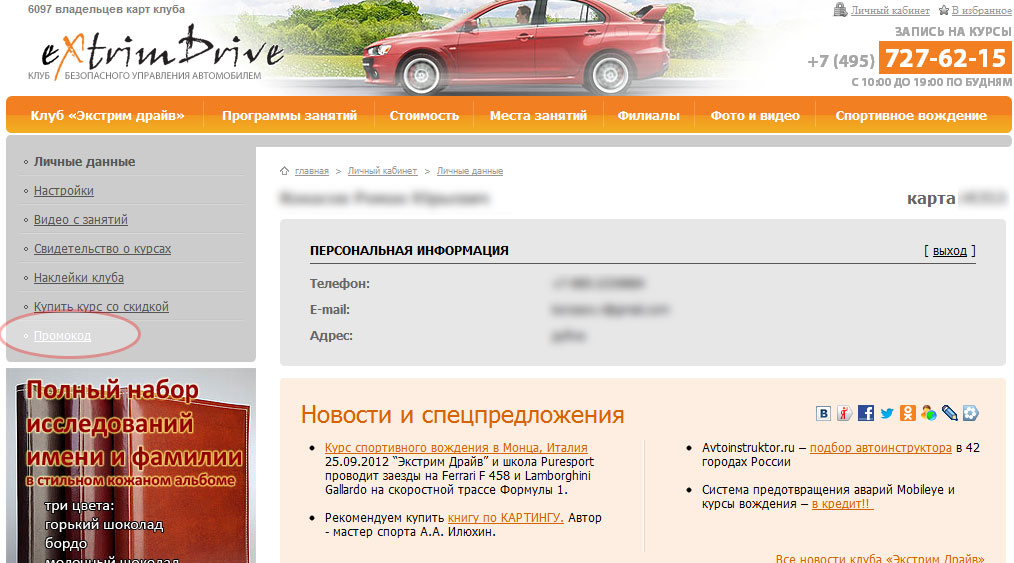Click the red car header image
The height and width of the screenshot is (563, 1014).
coord(515,47)
